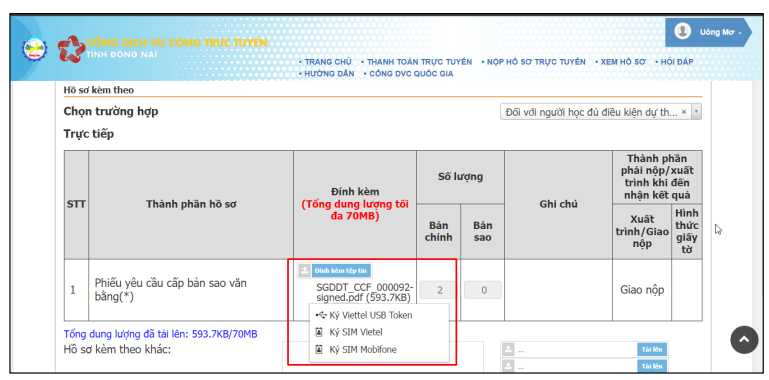
Task: Click the red star portal logo
Action: tap(71, 49)
